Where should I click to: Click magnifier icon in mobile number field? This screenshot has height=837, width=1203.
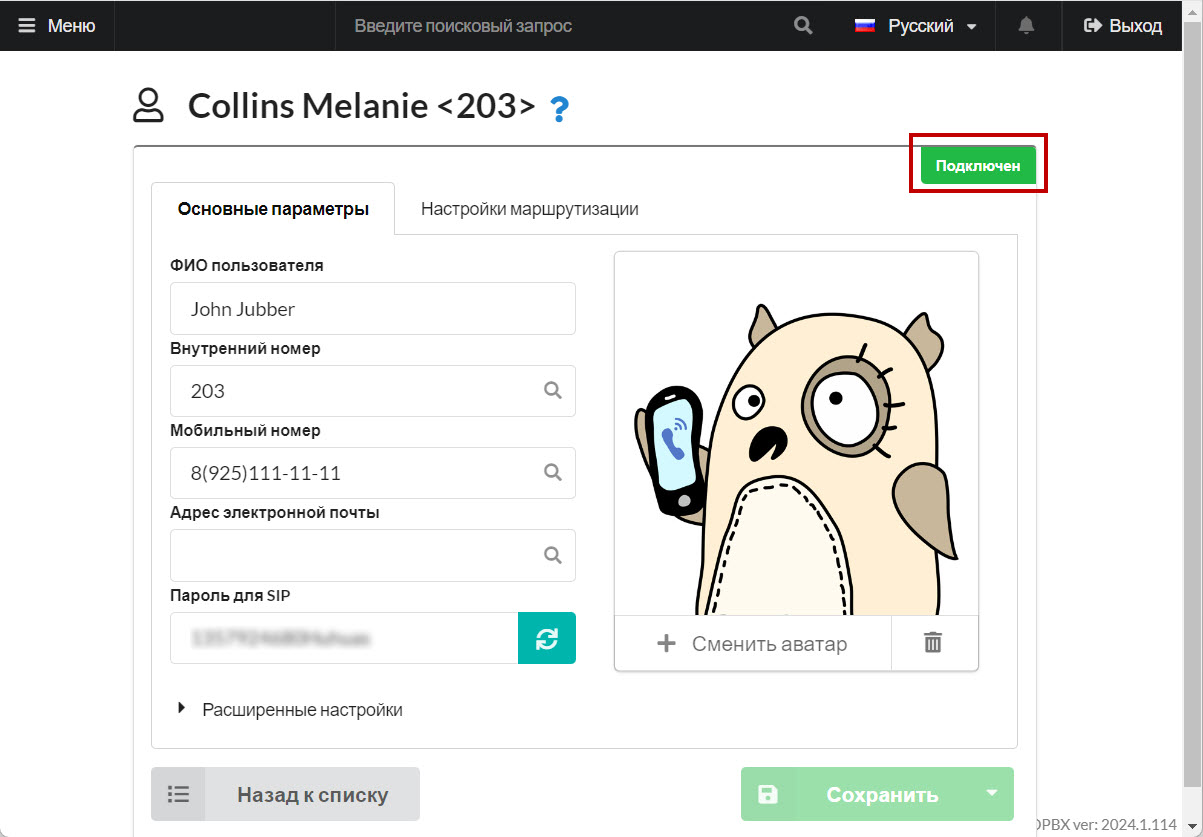tap(553, 472)
